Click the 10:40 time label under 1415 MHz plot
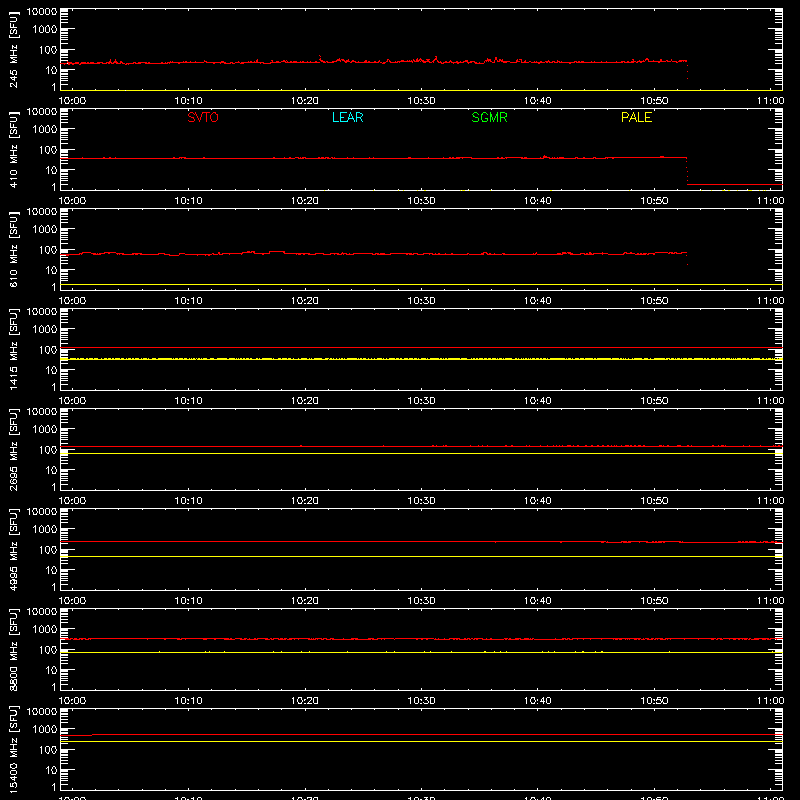The image size is (800, 800). 538,401
